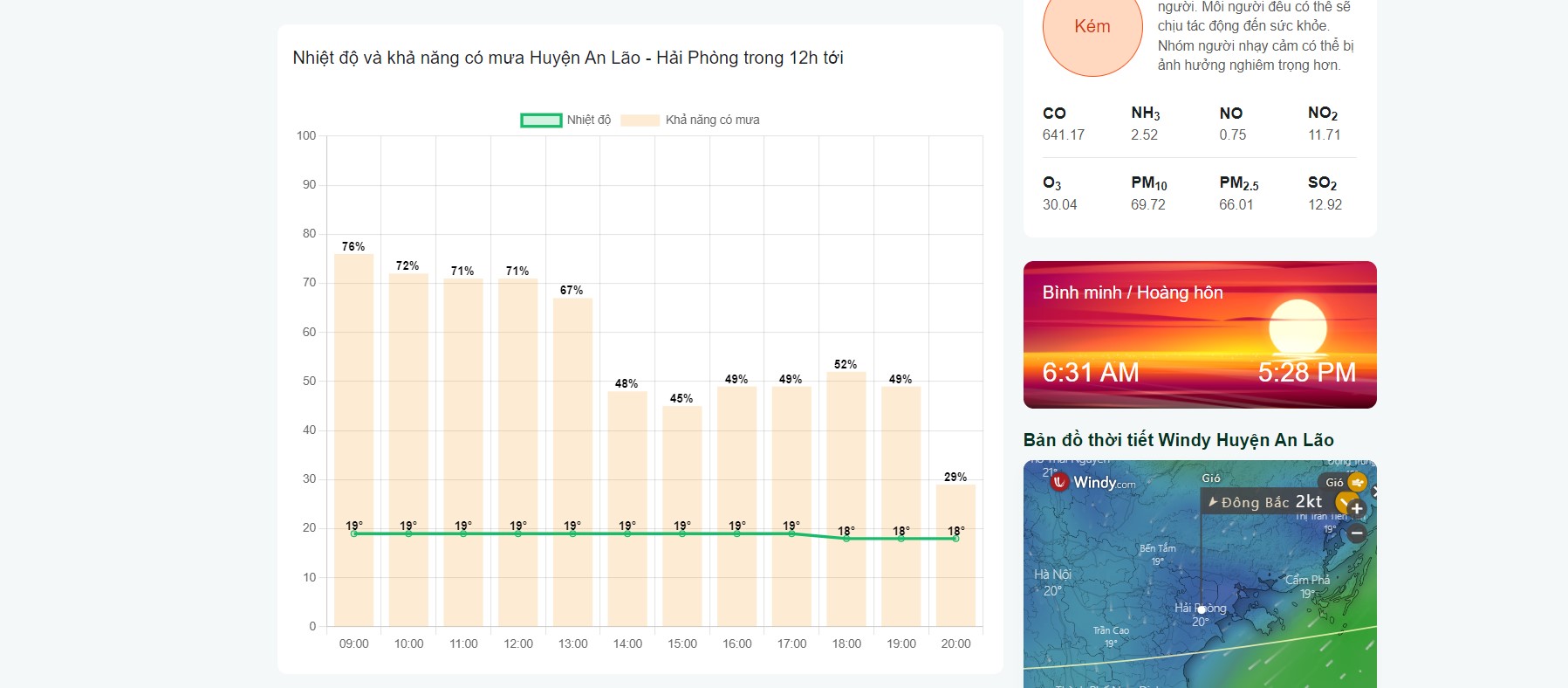The image size is (1568, 688).
Task: Click the 52% bar at 18:00
Action: (846, 499)
